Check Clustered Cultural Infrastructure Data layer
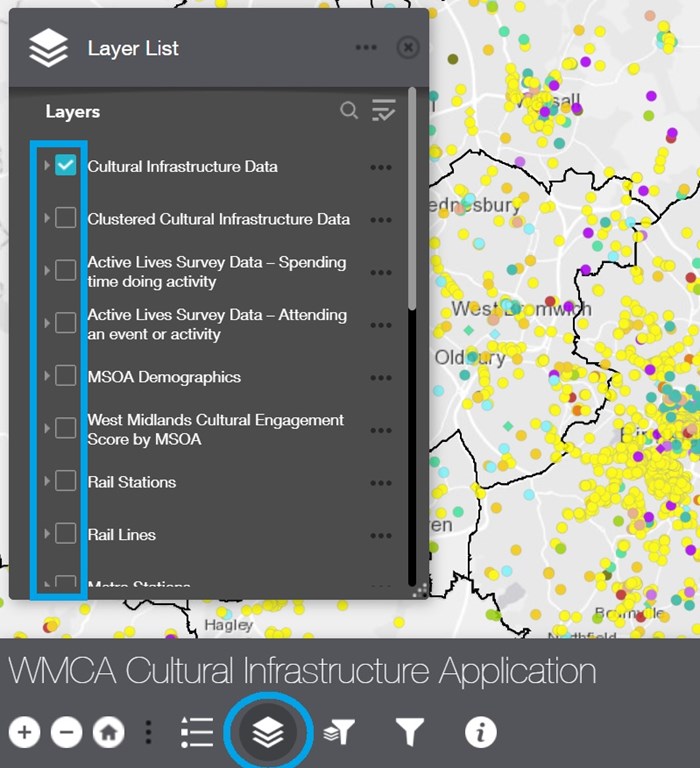Image resolution: width=700 pixels, height=768 pixels. (x=66, y=218)
